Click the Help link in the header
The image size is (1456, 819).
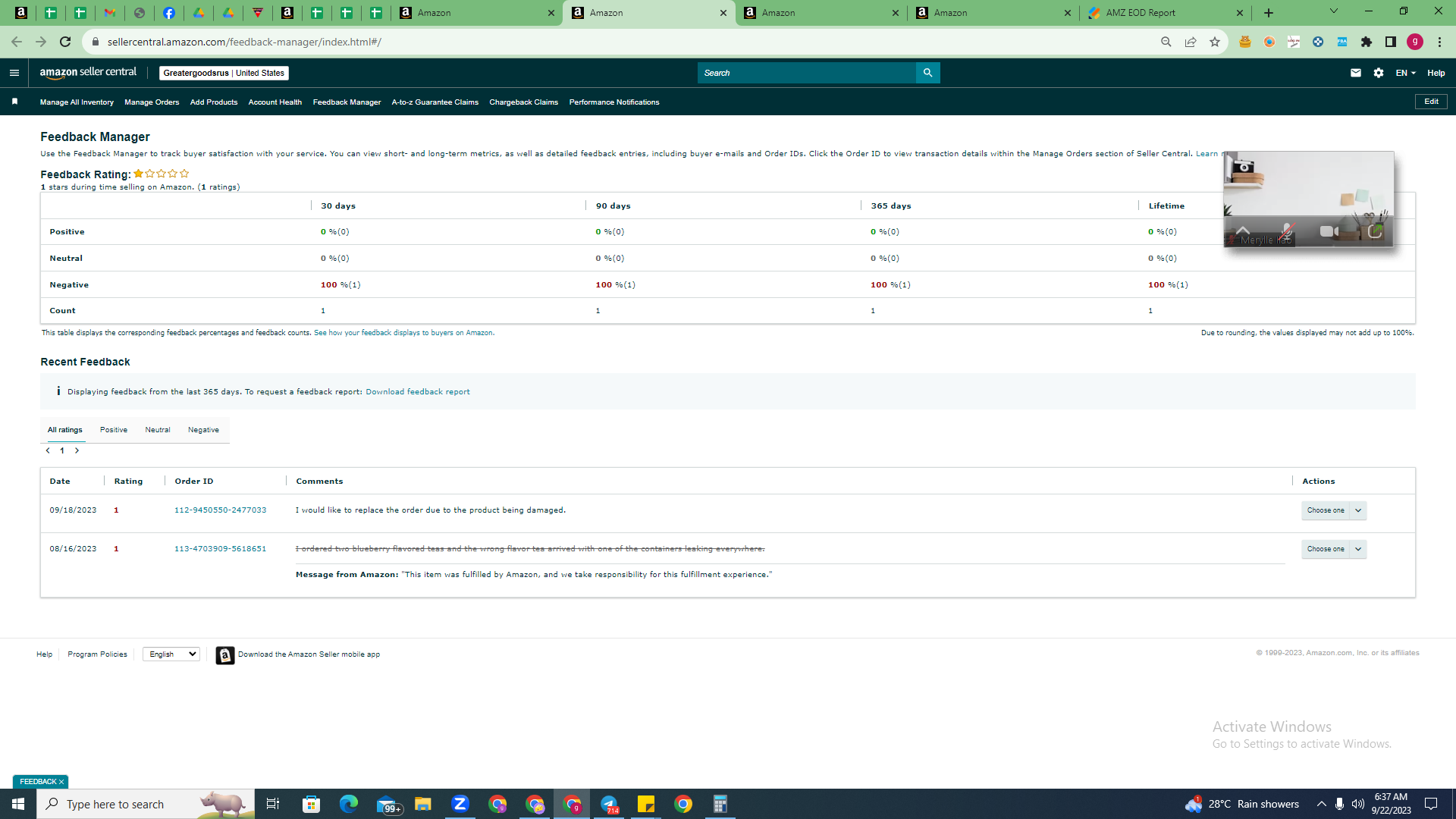click(1436, 73)
